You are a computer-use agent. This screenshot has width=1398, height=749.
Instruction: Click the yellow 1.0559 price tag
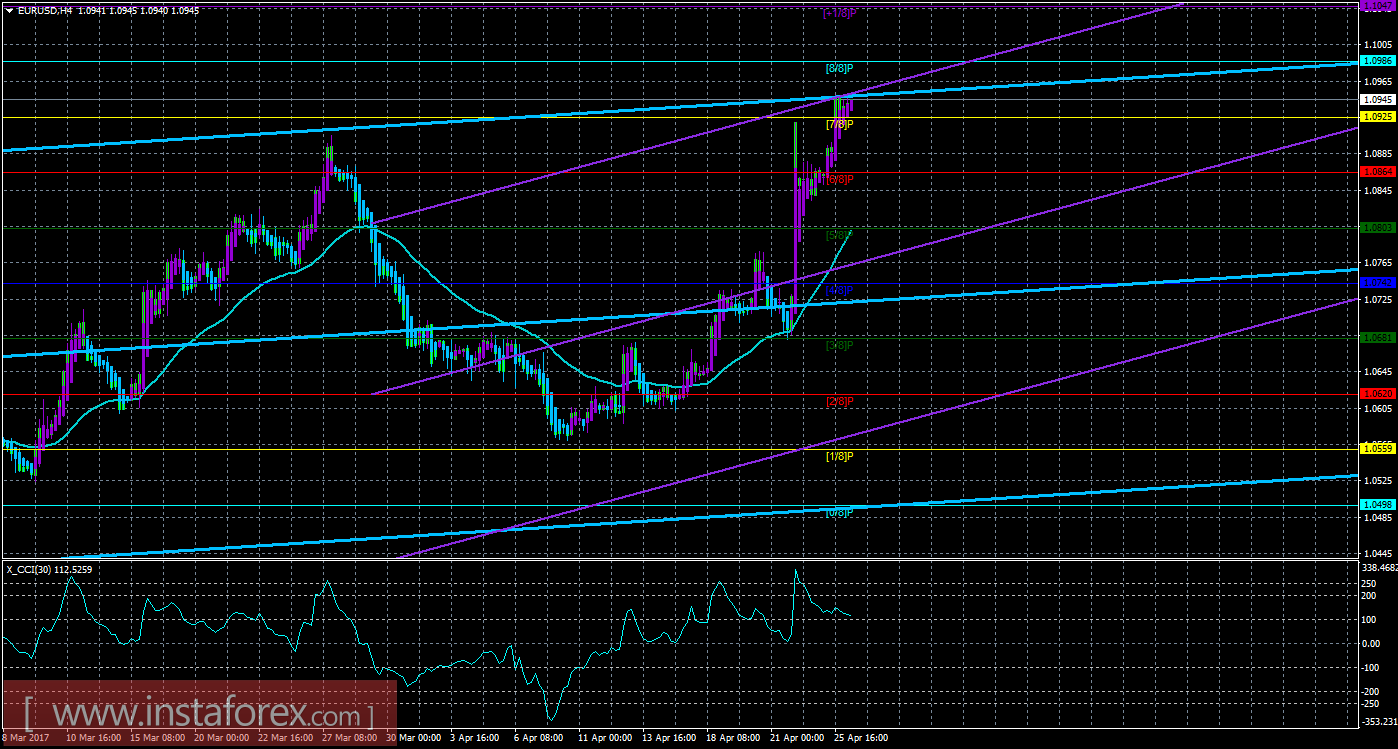(1378, 449)
